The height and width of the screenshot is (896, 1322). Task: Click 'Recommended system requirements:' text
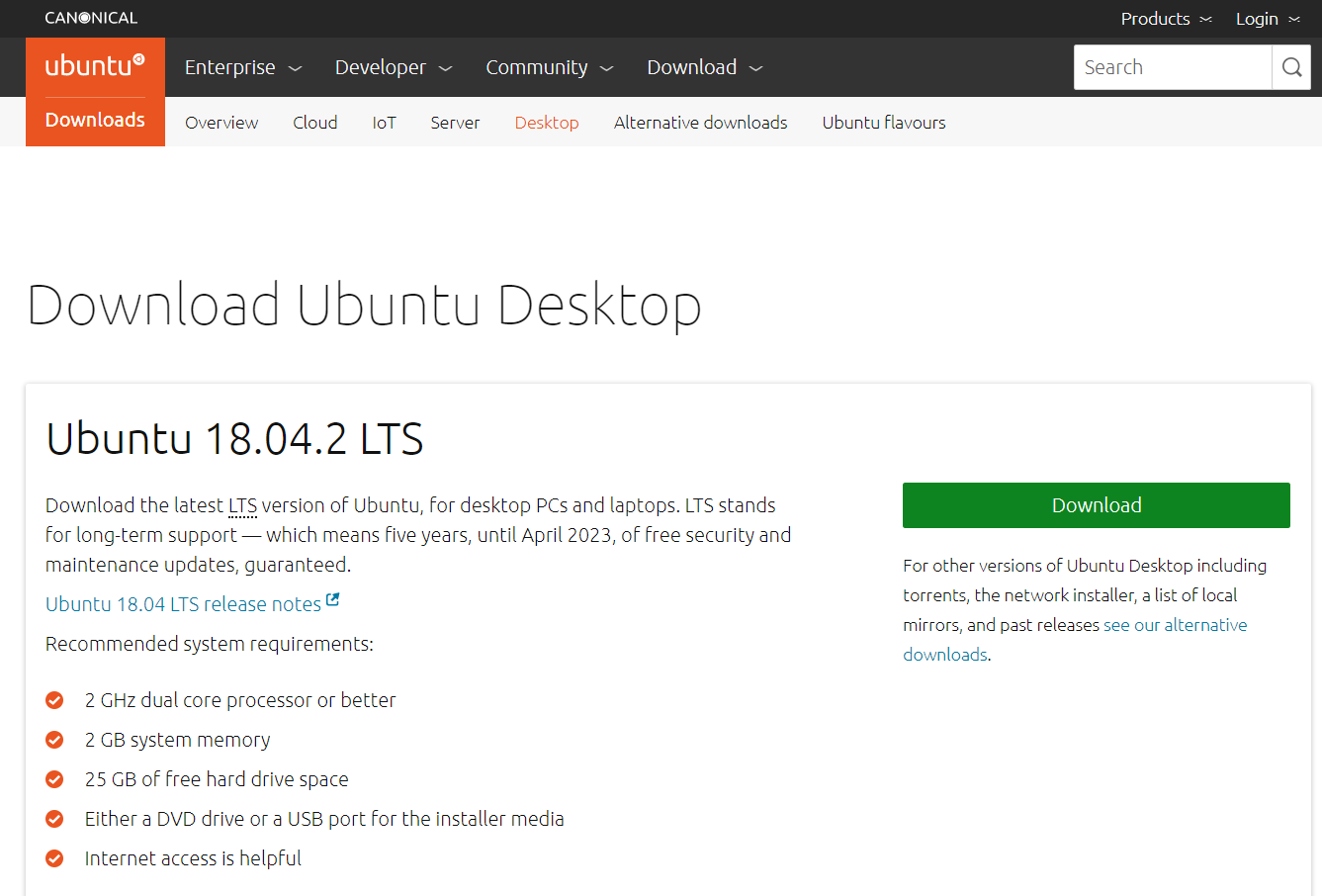coord(210,644)
